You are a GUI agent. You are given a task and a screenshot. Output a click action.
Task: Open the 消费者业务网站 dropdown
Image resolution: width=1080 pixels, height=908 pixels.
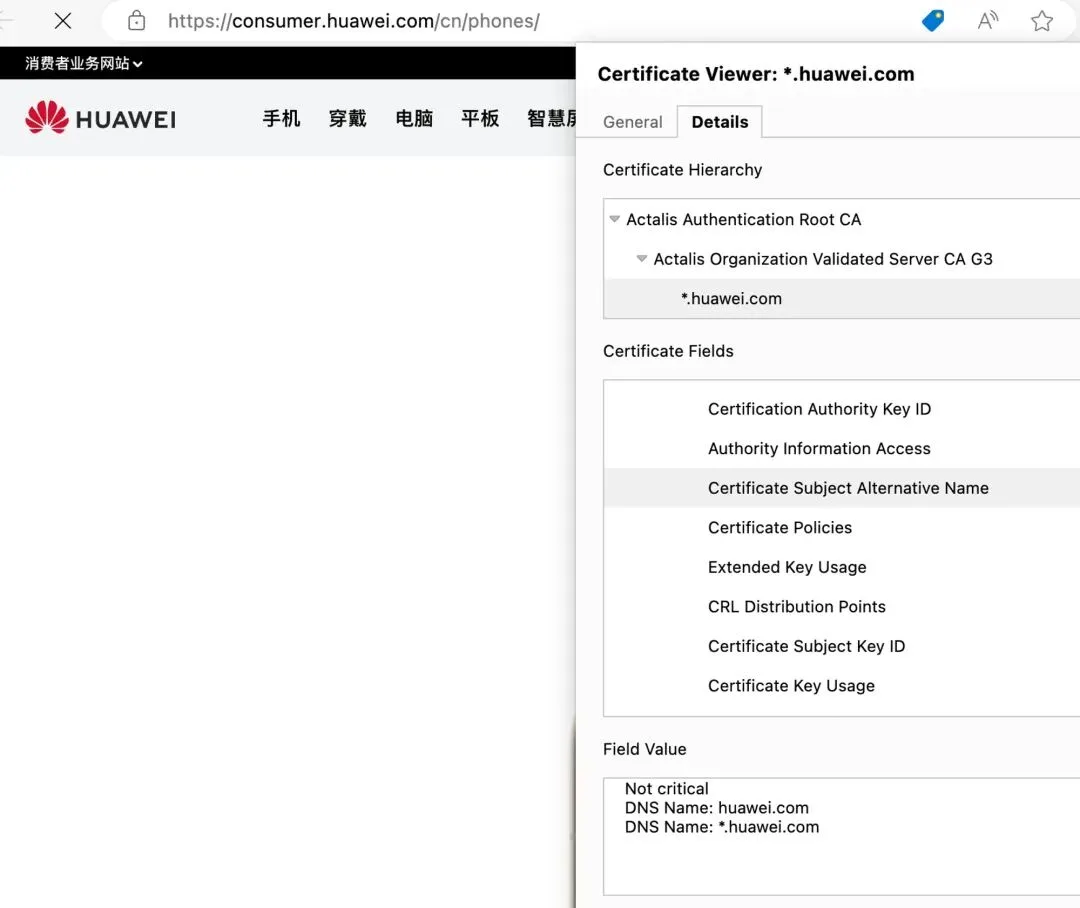[83, 63]
